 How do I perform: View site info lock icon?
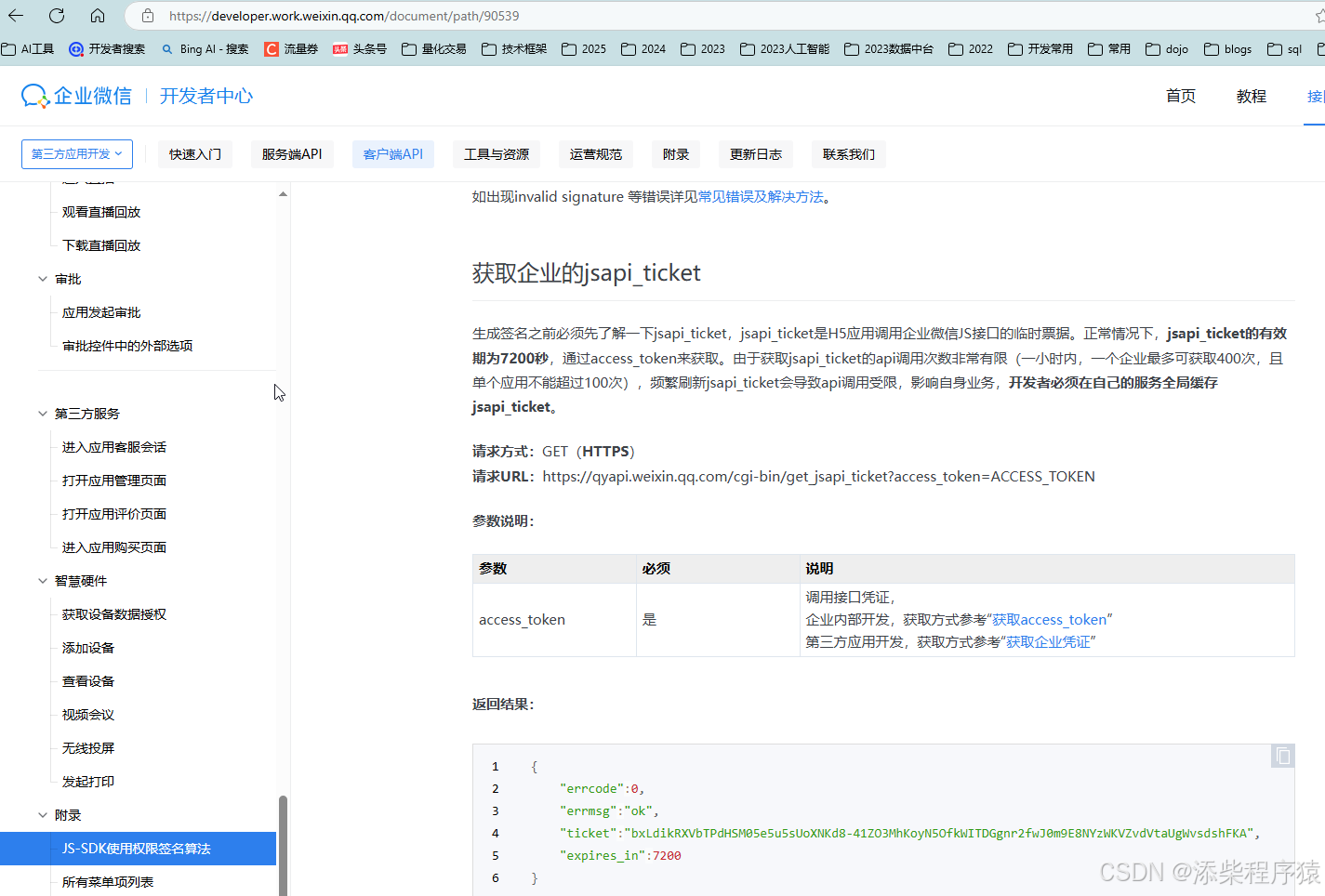[x=148, y=16]
